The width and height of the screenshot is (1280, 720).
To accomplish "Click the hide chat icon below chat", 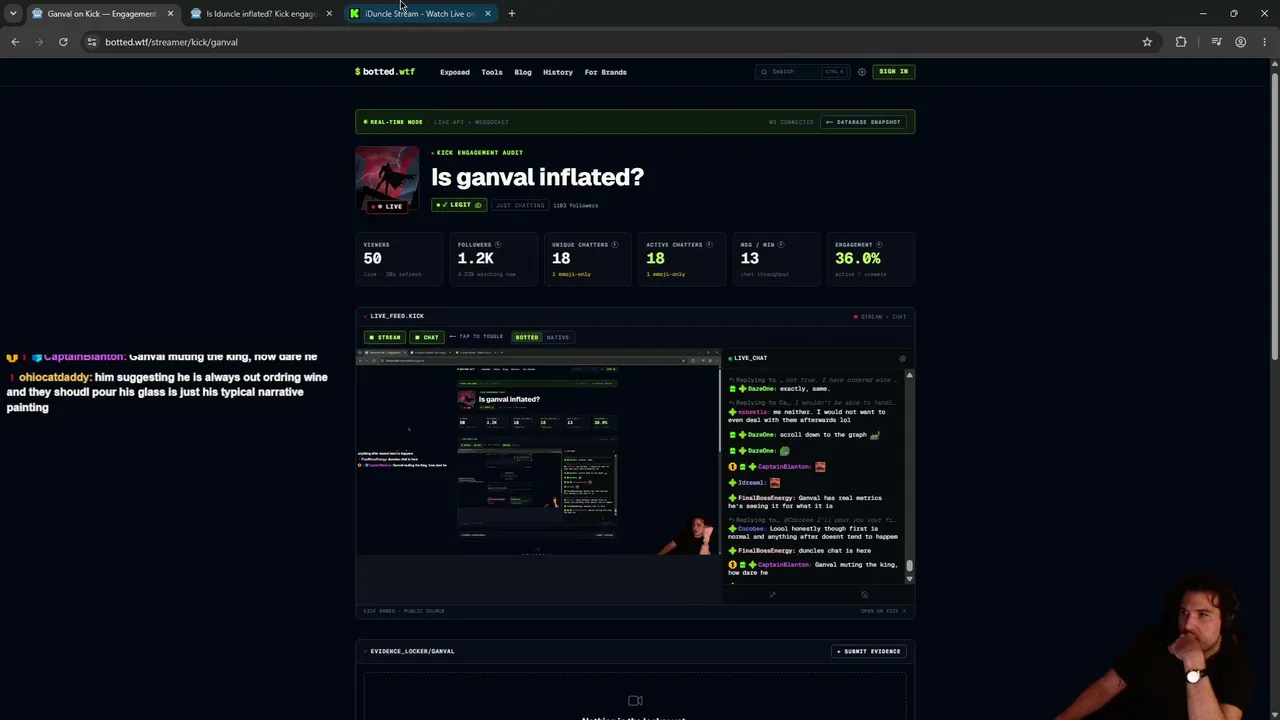I will tap(865, 595).
